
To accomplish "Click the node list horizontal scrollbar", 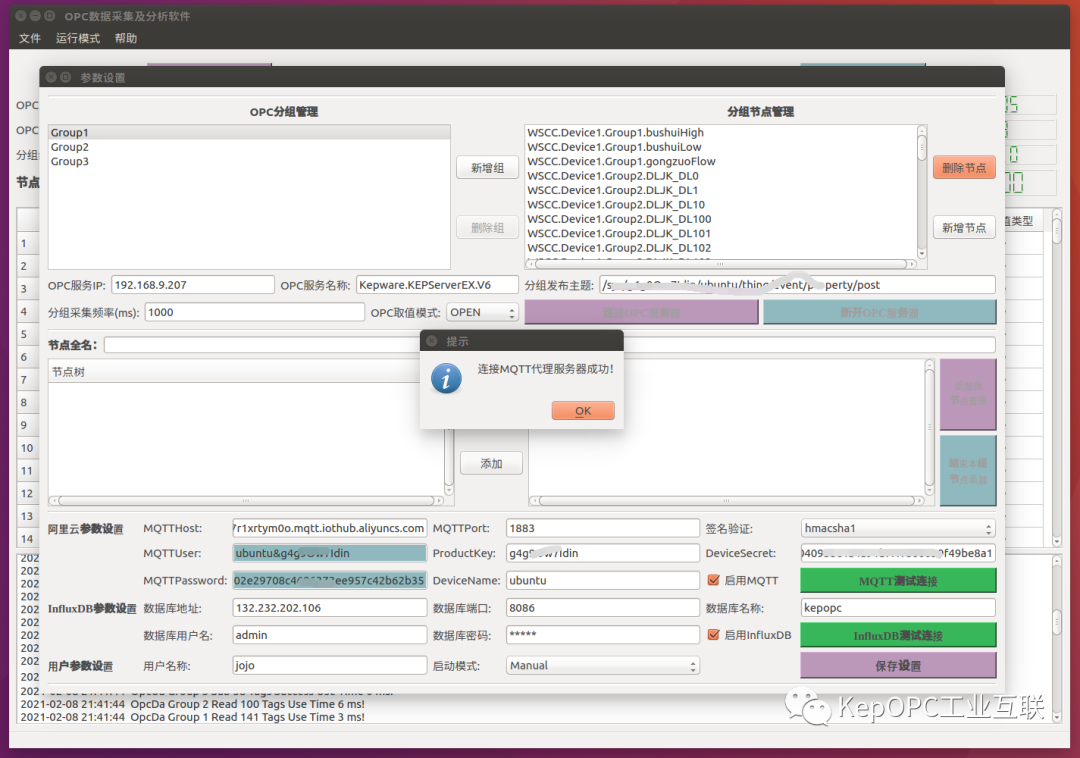I will (x=720, y=264).
